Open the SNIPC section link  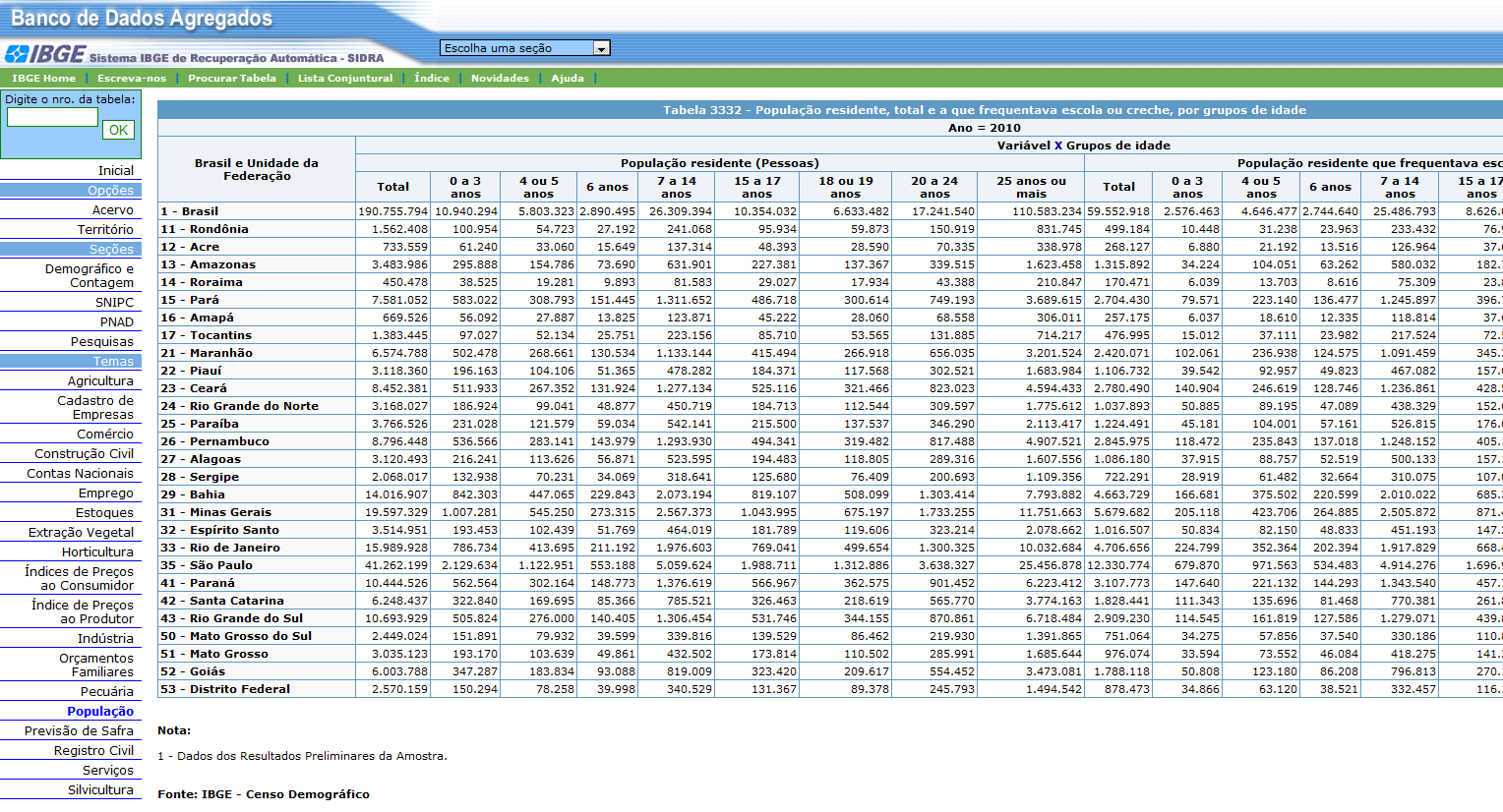114,302
